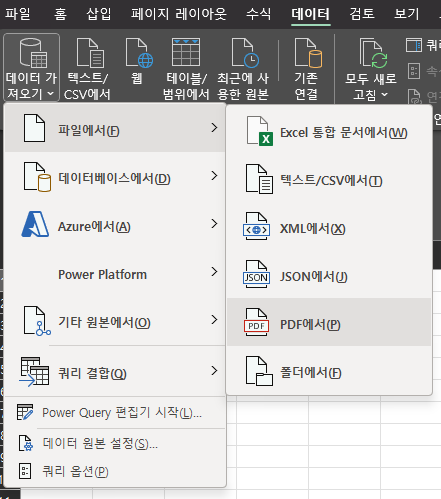This screenshot has height=499, width=441.
Task: Expand arrow next to Azure에서(A)
Action: point(214,224)
